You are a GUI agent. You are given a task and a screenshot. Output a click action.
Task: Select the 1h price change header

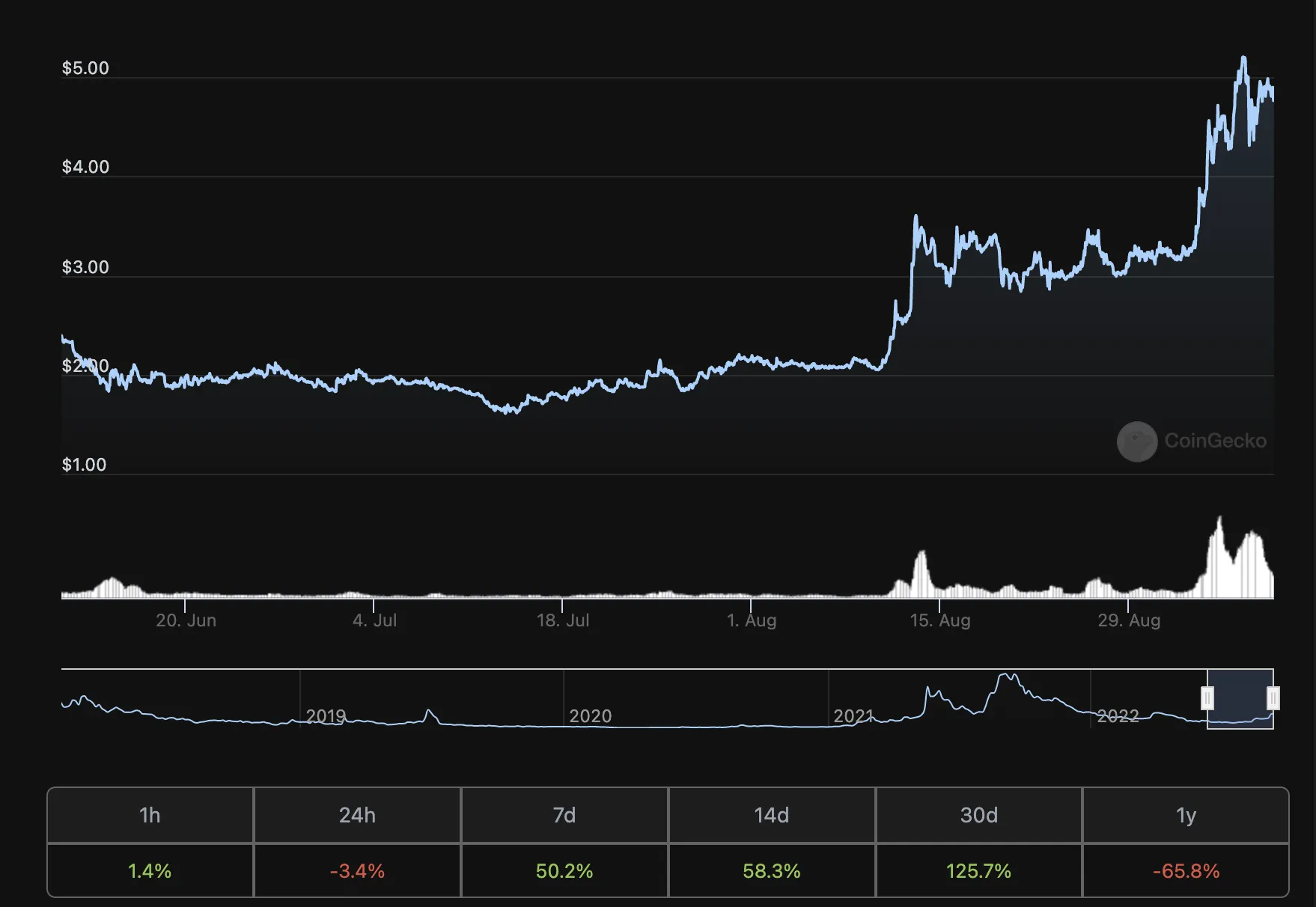150,815
